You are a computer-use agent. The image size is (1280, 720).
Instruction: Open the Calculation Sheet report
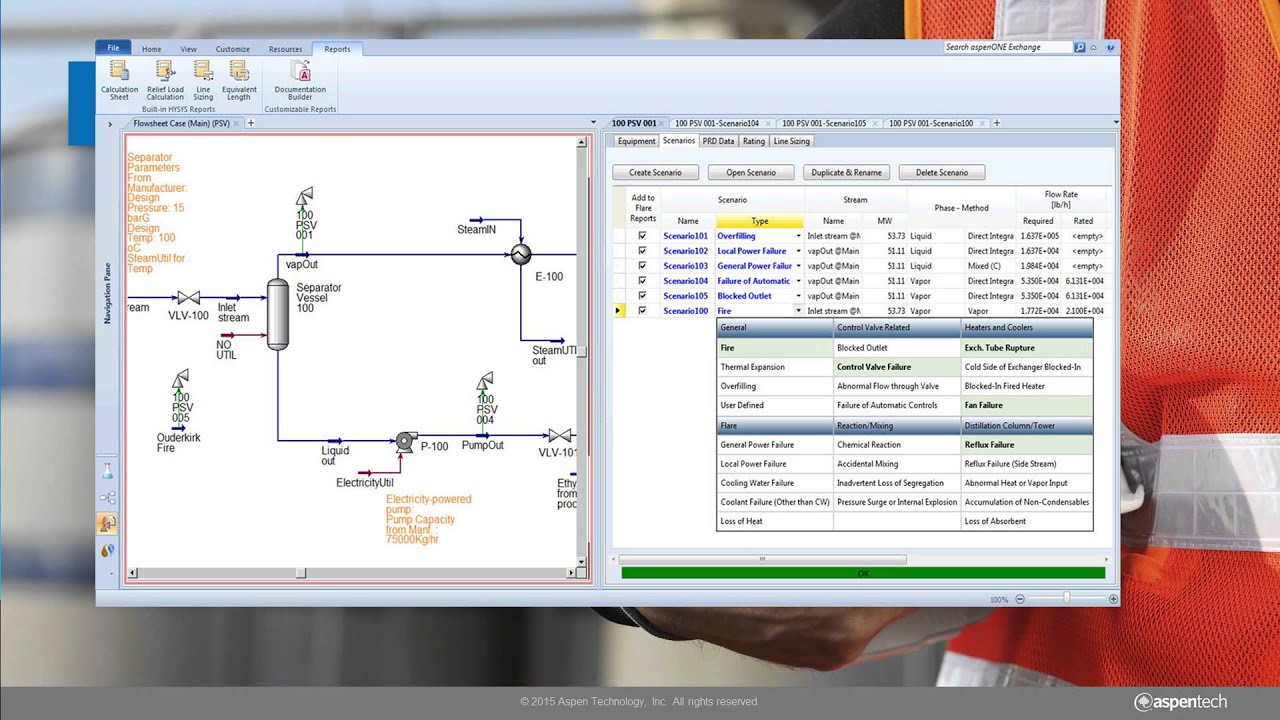119,80
